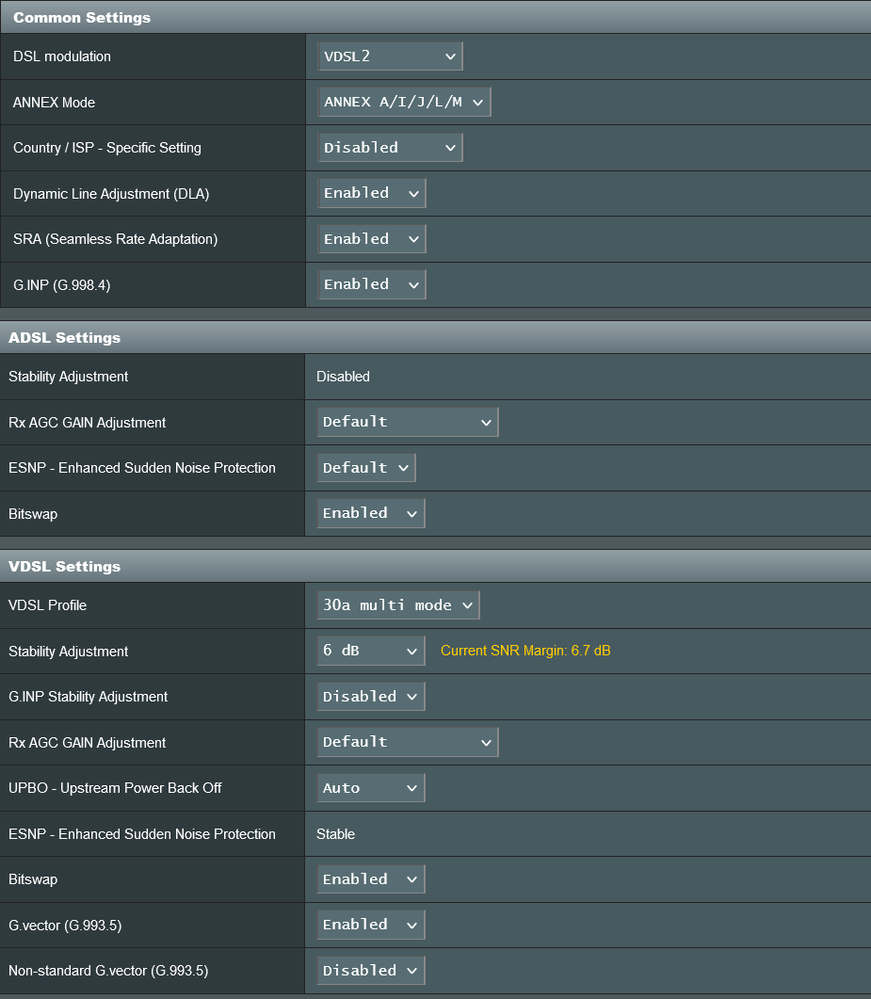This screenshot has width=871, height=999.
Task: Open Country / ISP - Specific Setting dropdown
Action: (390, 148)
